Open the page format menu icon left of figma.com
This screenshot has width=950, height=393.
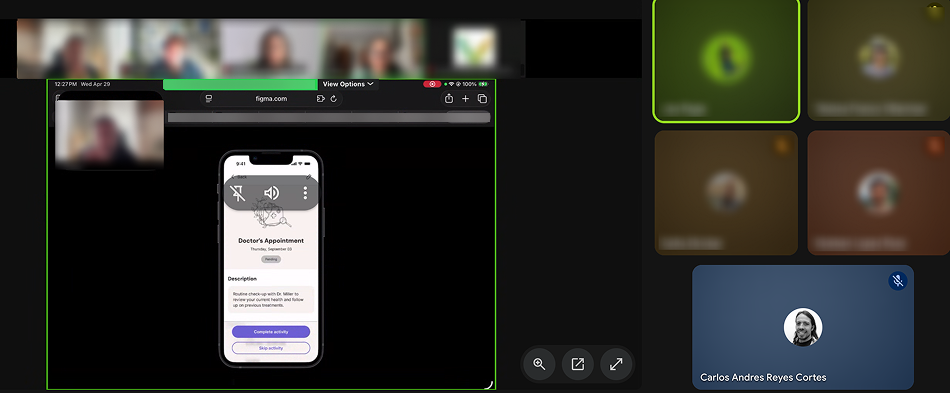(209, 99)
